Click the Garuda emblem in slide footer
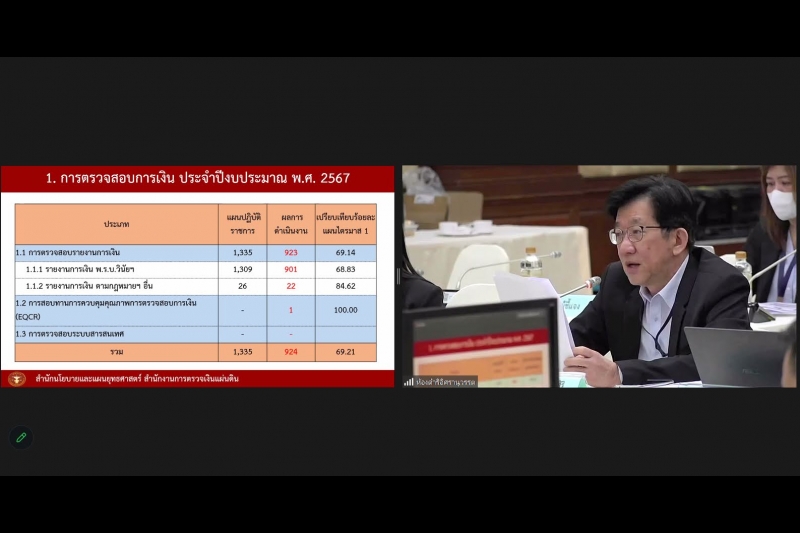The height and width of the screenshot is (533, 800). tap(16, 379)
